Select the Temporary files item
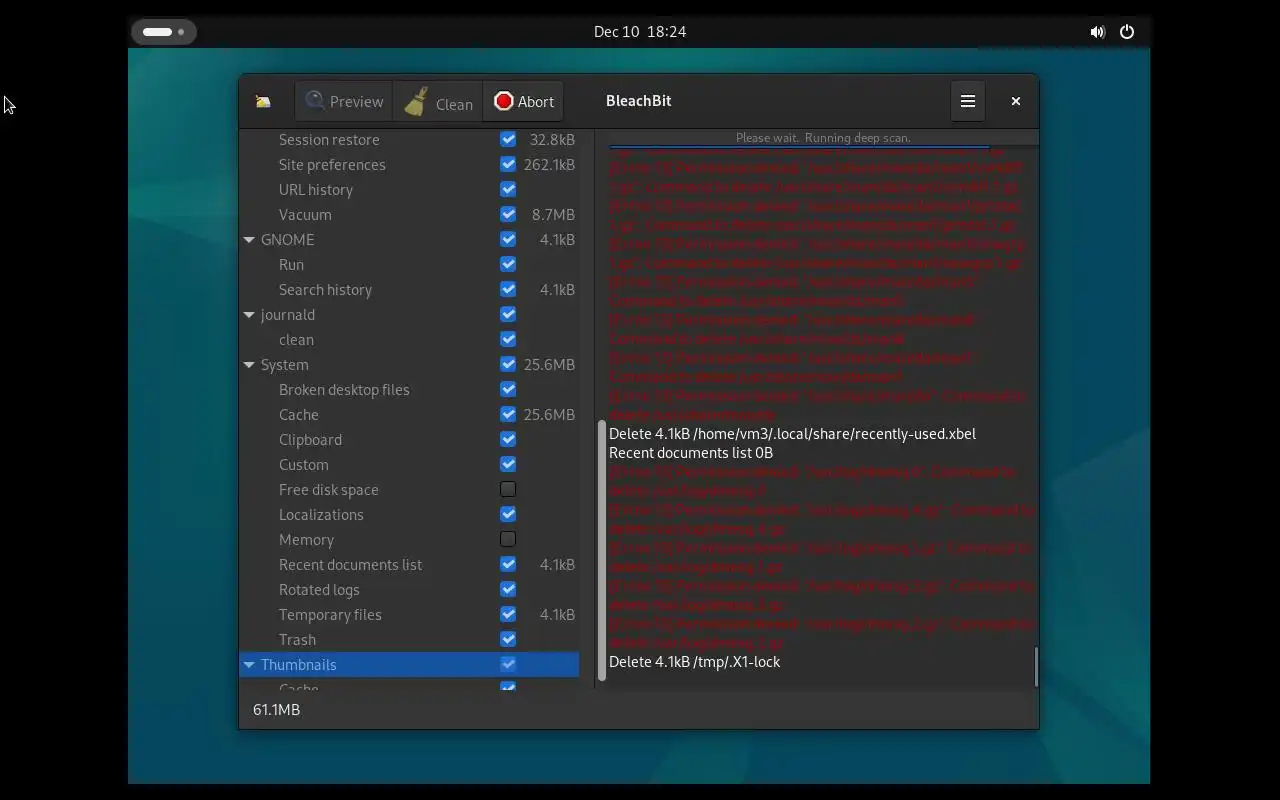Screen dimensions: 1280x800 coord(330,614)
